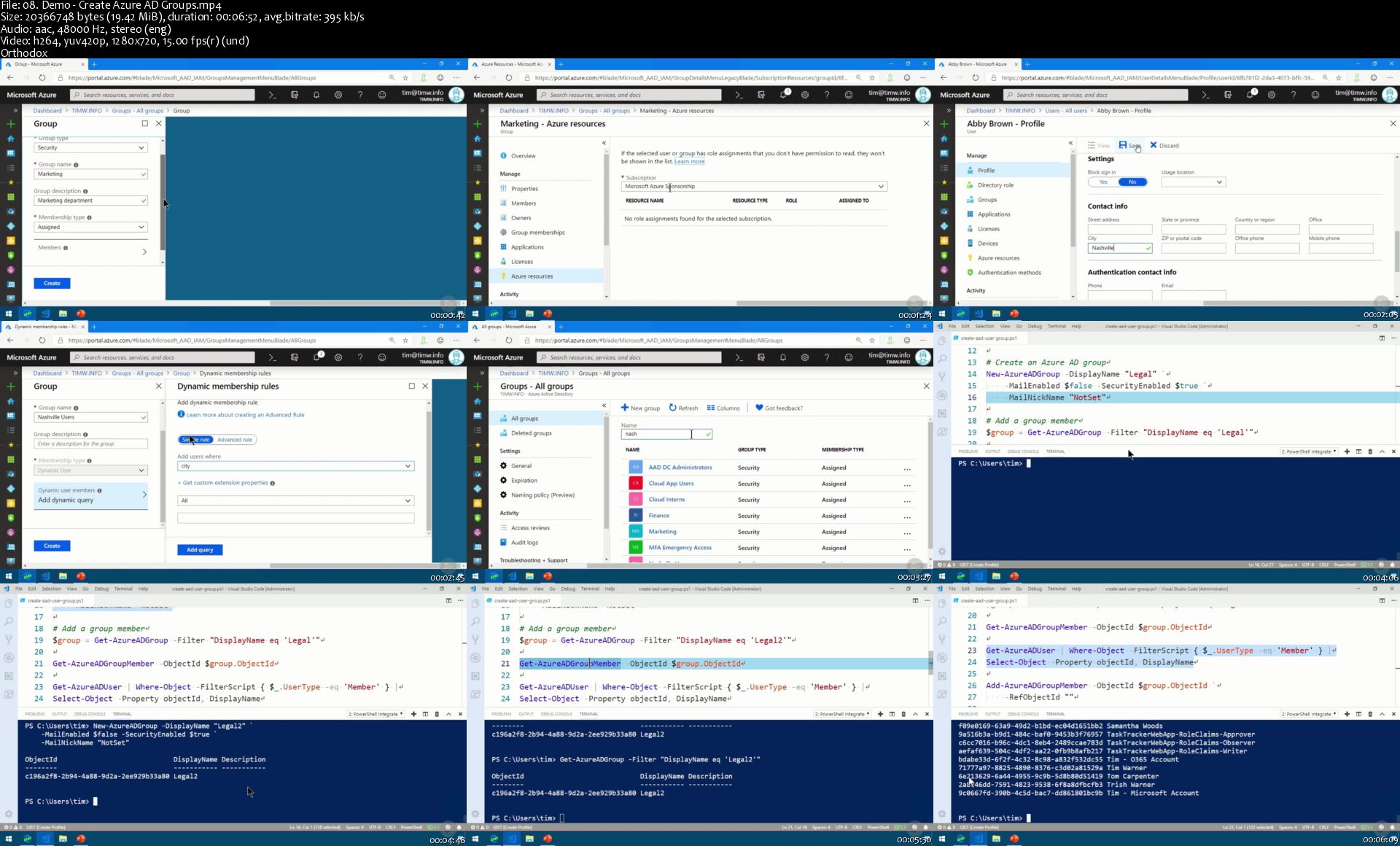The width and height of the screenshot is (1400, 846).
Task: Open Membership type Assigned dropdown
Action: click(x=90, y=227)
